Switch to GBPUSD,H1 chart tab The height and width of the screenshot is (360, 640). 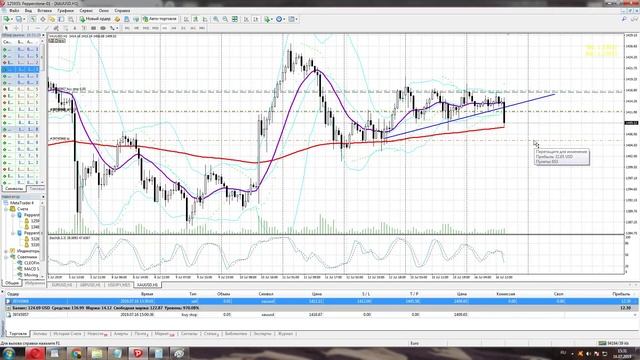click(90, 284)
